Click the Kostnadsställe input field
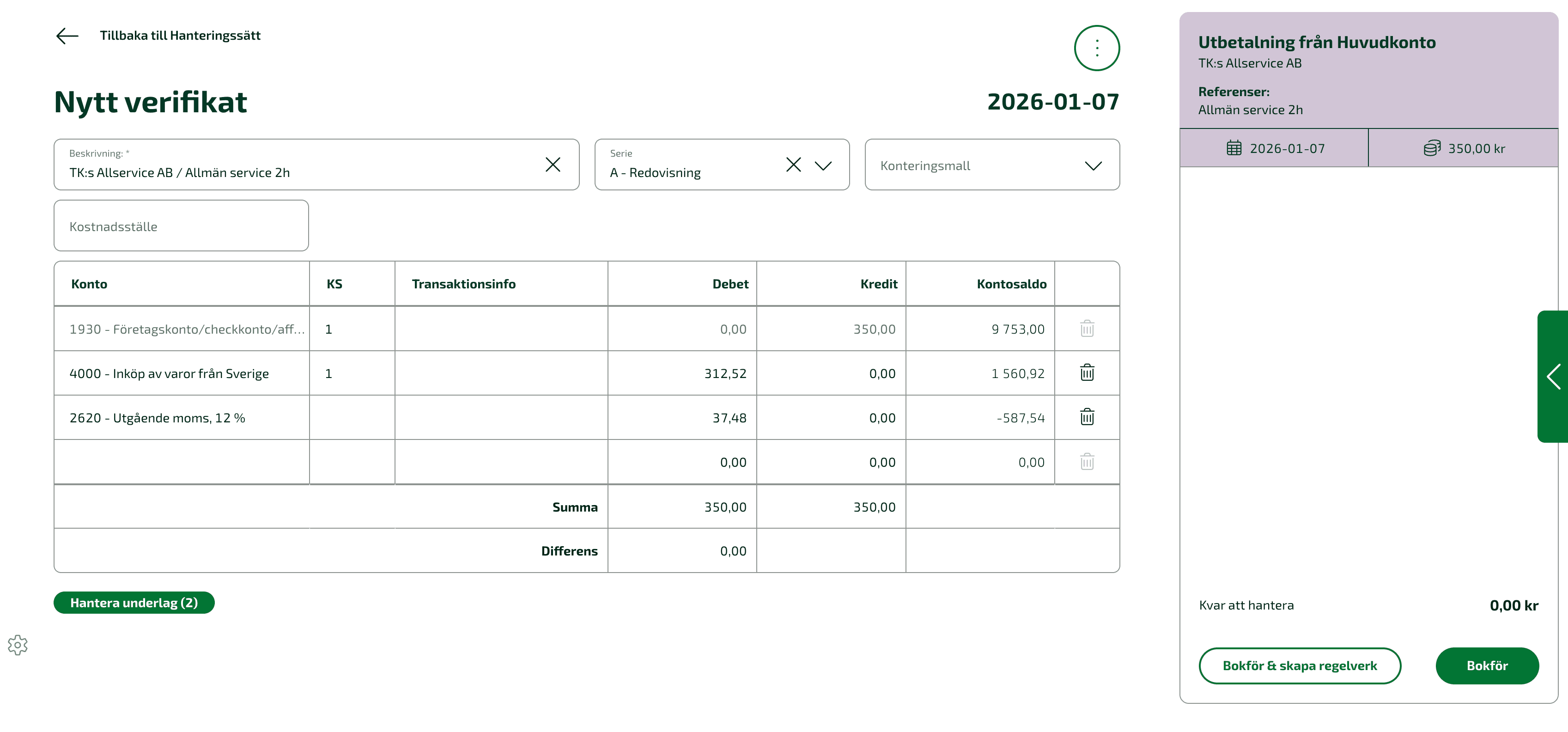1568x732 pixels. tap(181, 226)
